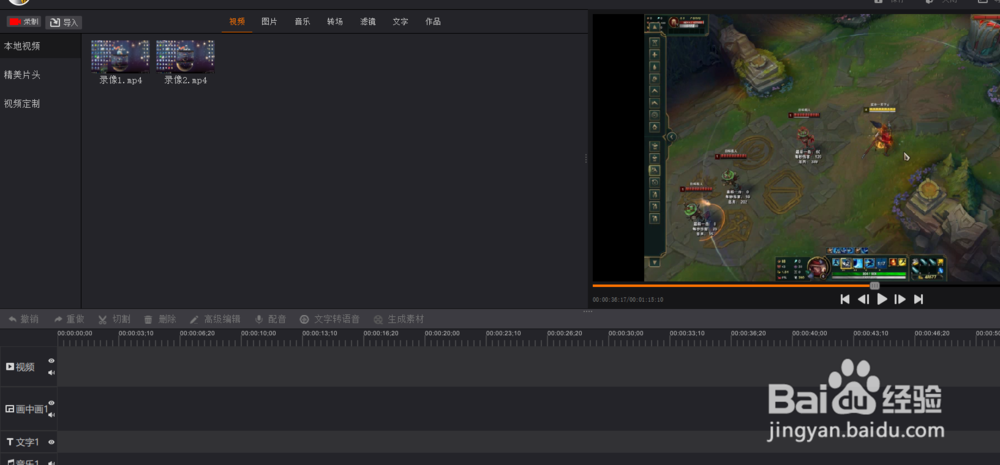Viewport: 1000px width, 465px height.
Task: Jump to start of preview video
Action: pyautogui.click(x=844, y=299)
